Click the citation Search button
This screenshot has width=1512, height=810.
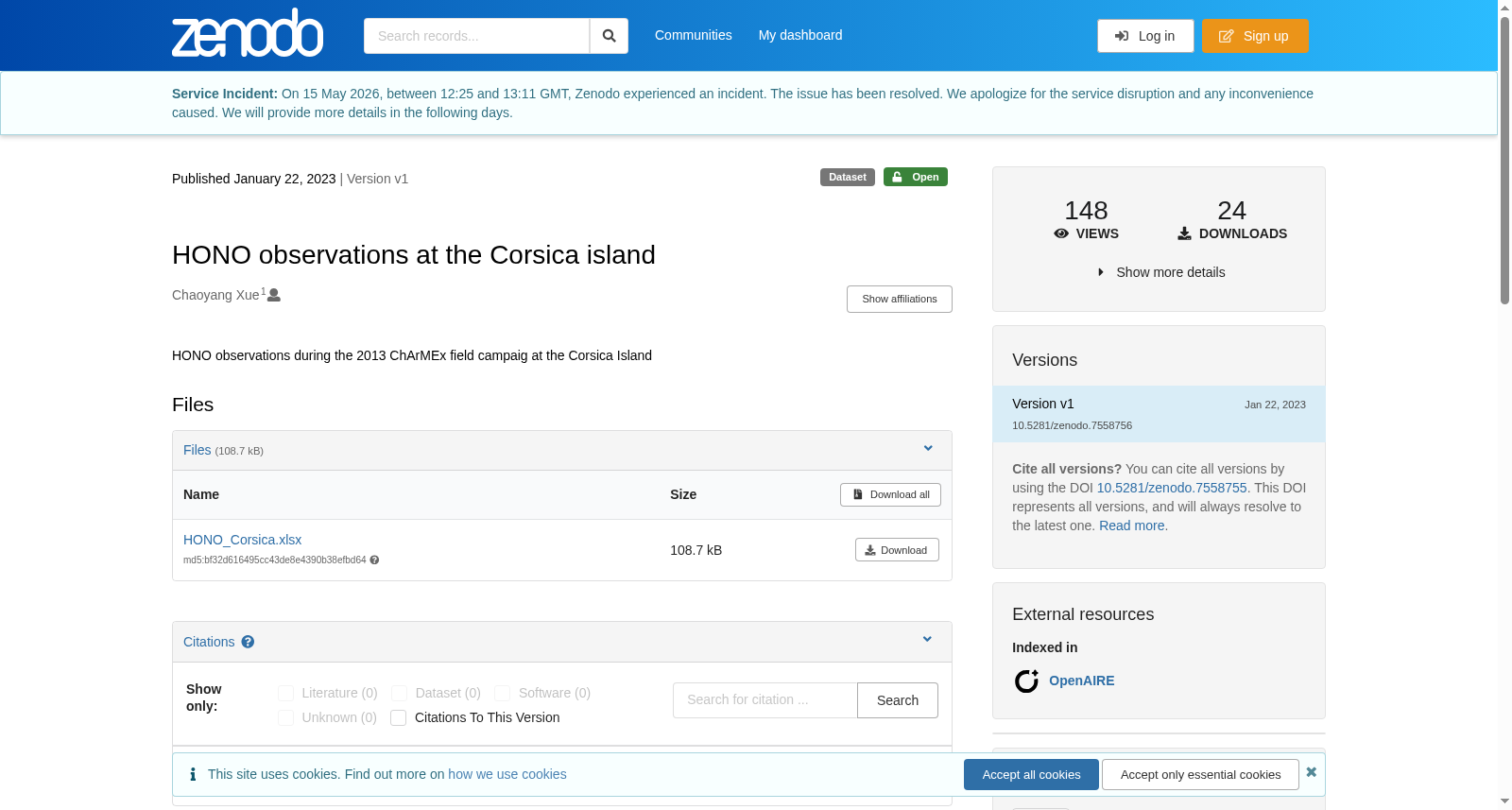(x=898, y=700)
